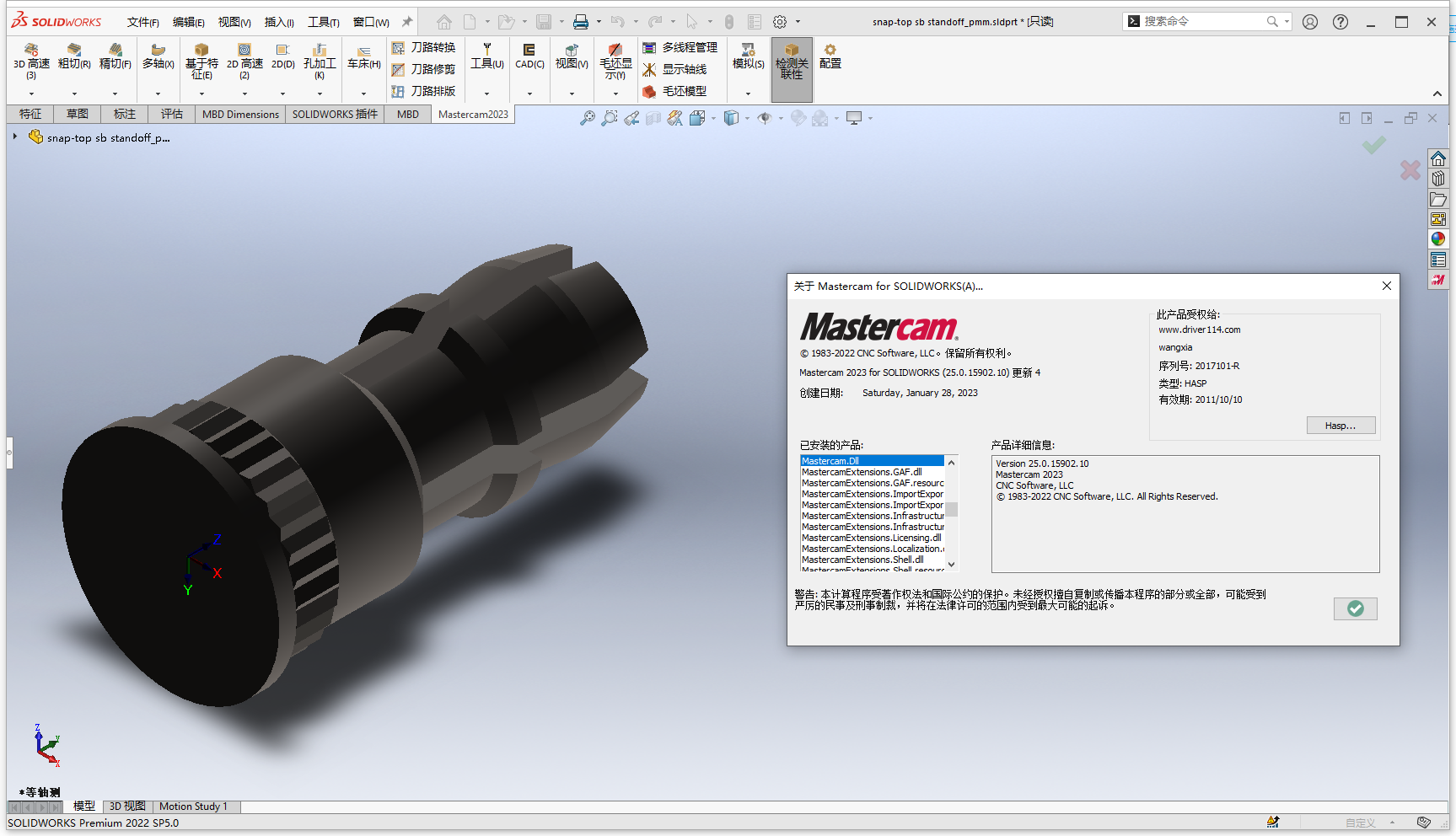Image resolution: width=1456 pixels, height=836 pixels.
Task: Click 刀路排版 toolpath nesting
Action: pyautogui.click(x=423, y=91)
